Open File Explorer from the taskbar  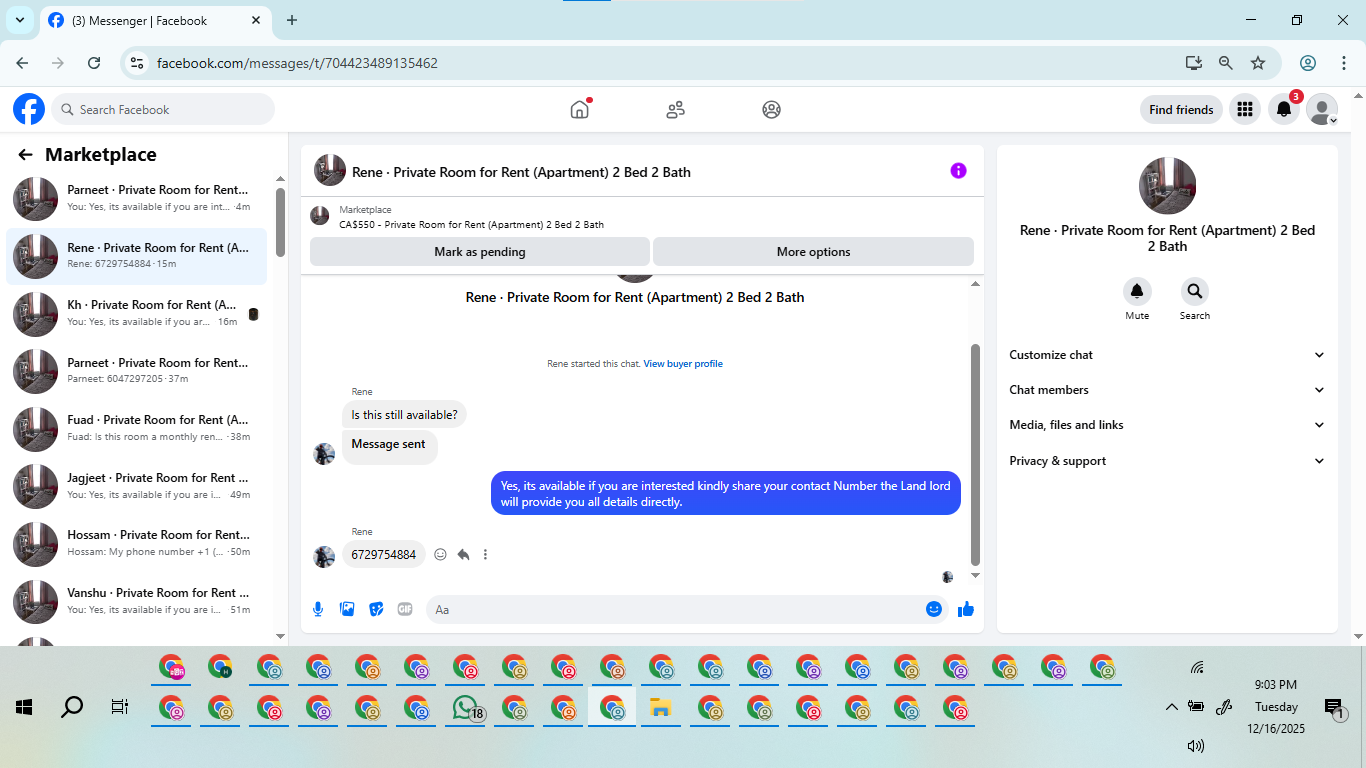[x=660, y=708]
